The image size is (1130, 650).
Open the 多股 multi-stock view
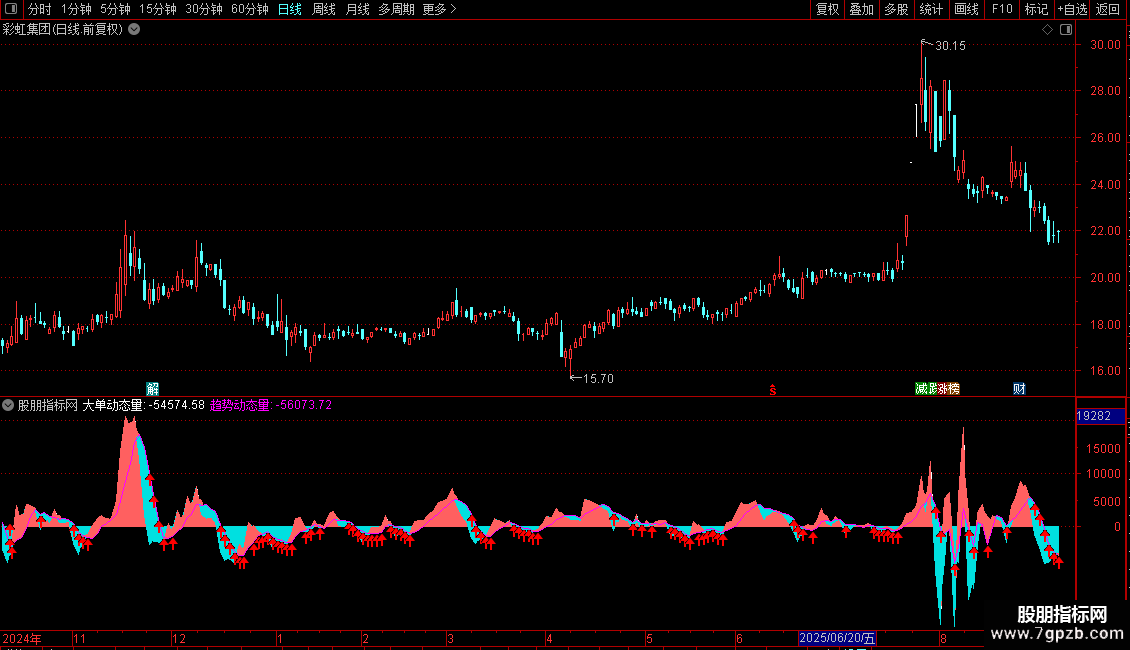click(x=896, y=9)
